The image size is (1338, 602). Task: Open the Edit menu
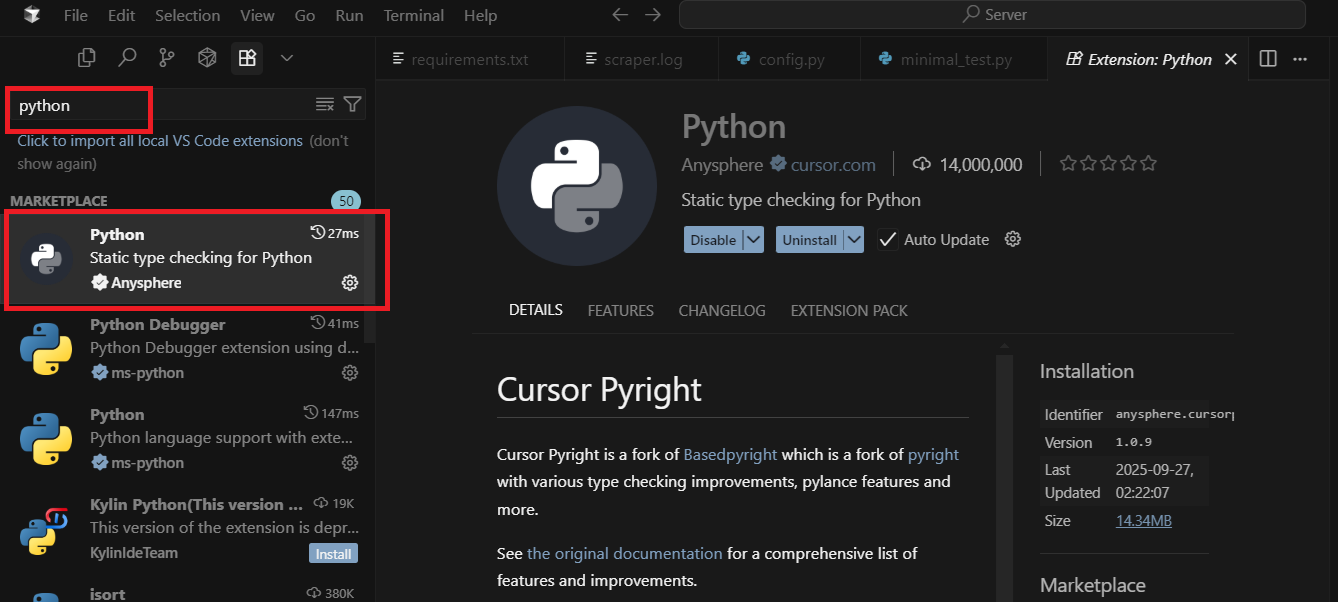coord(121,15)
